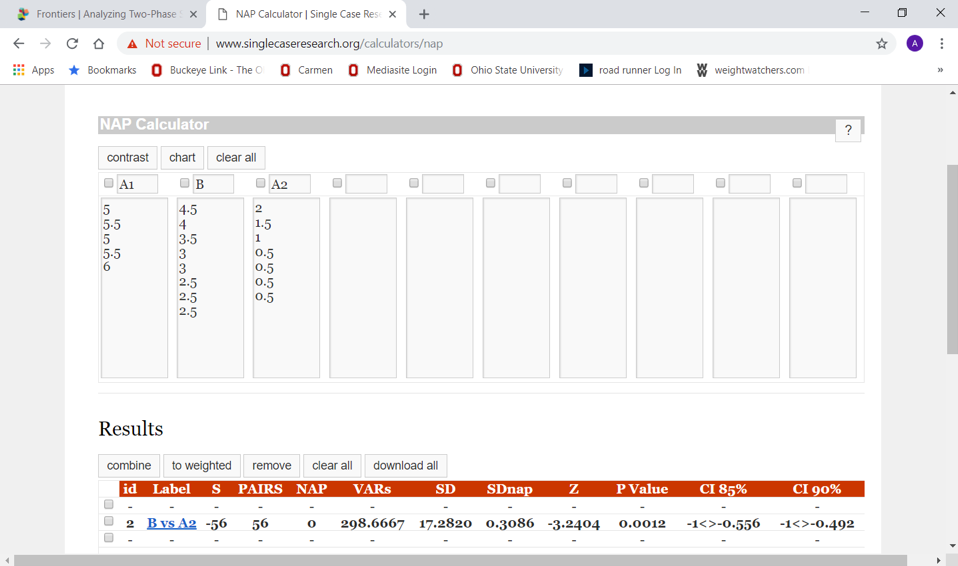958x566 pixels.
Task: Close the Frontiers tab
Action: (x=193, y=14)
